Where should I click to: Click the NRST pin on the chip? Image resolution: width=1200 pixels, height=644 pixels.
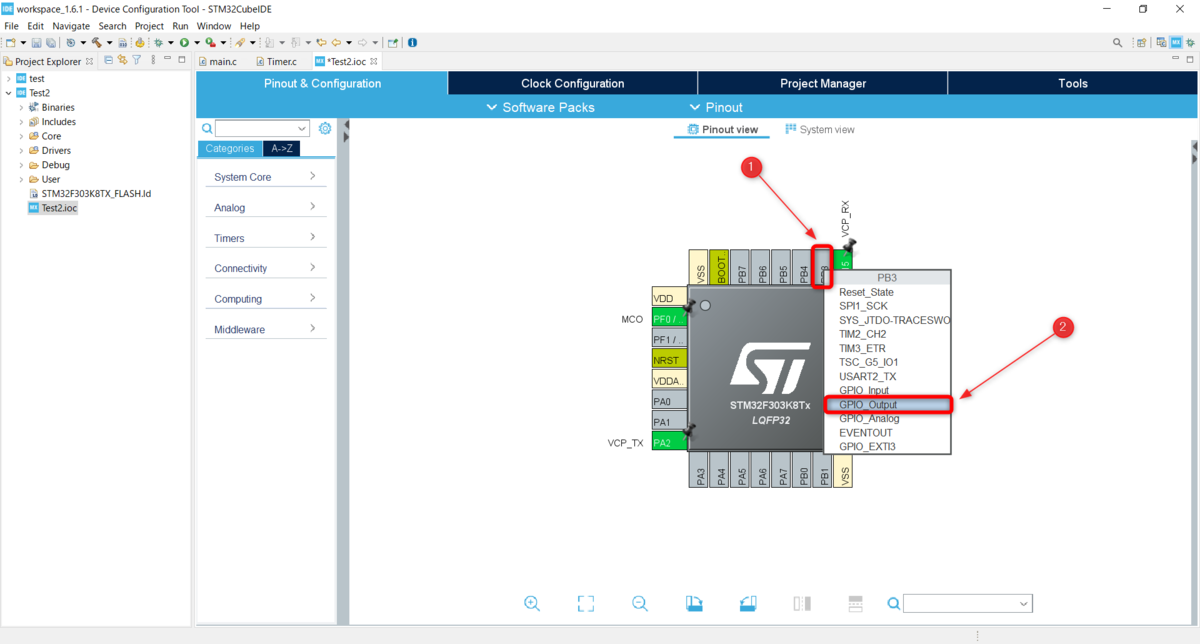[x=669, y=359]
